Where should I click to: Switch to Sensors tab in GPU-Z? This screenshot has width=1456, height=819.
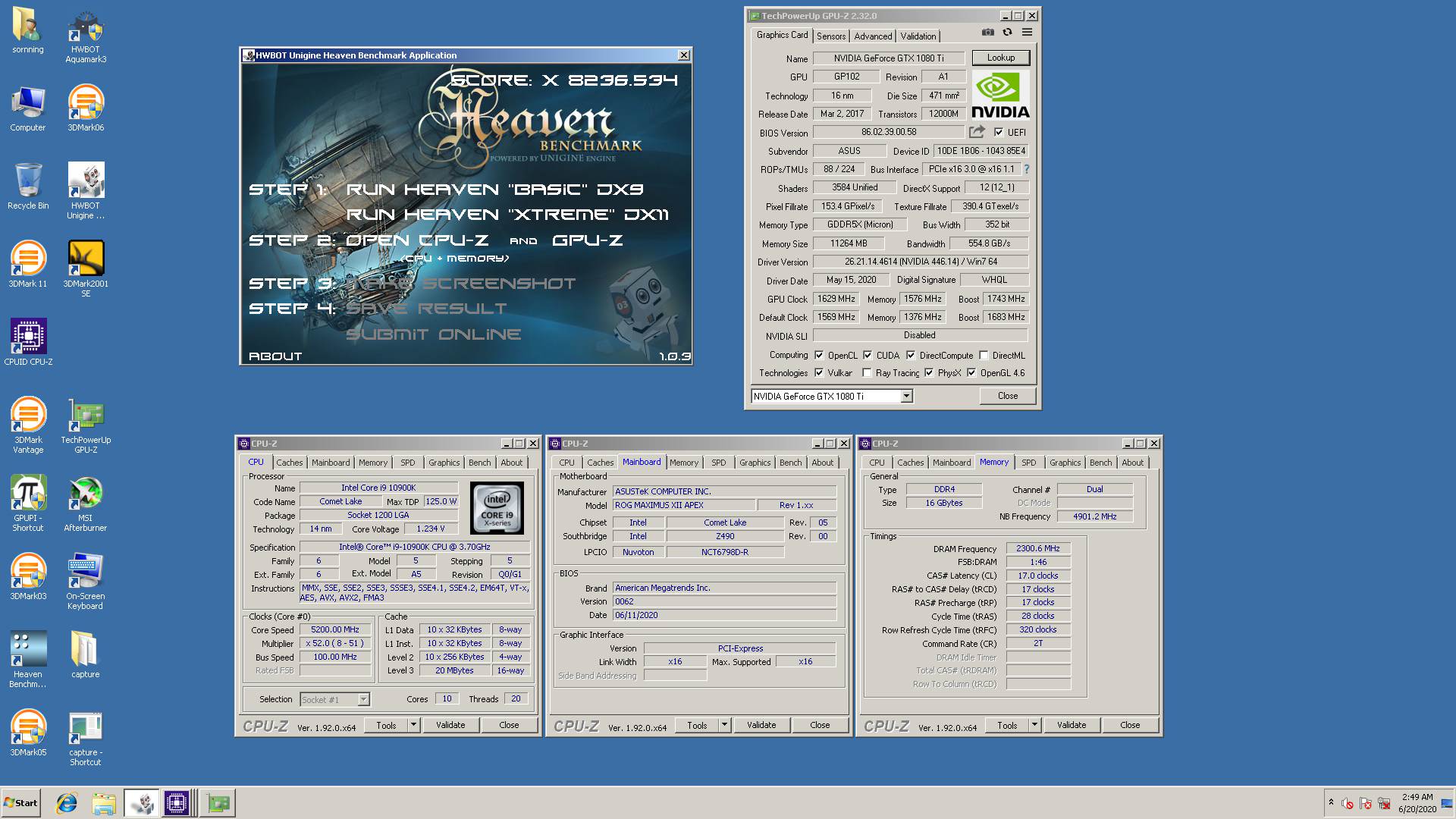831,36
